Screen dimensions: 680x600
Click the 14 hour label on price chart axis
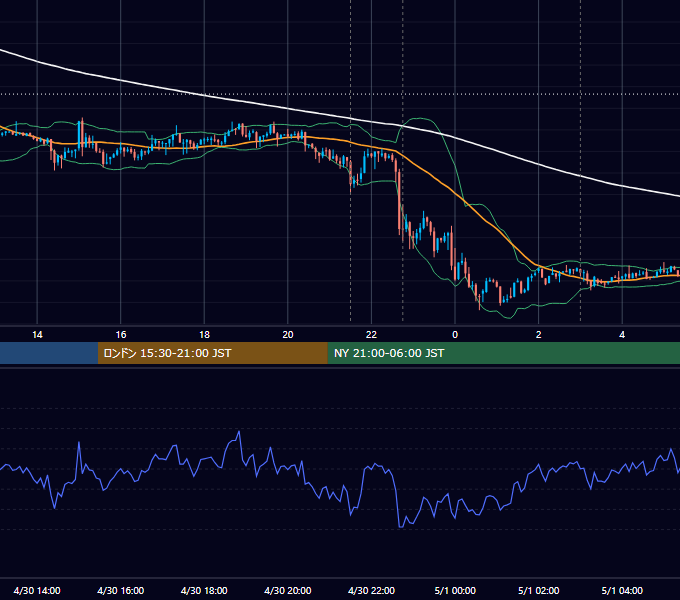[x=37, y=335]
